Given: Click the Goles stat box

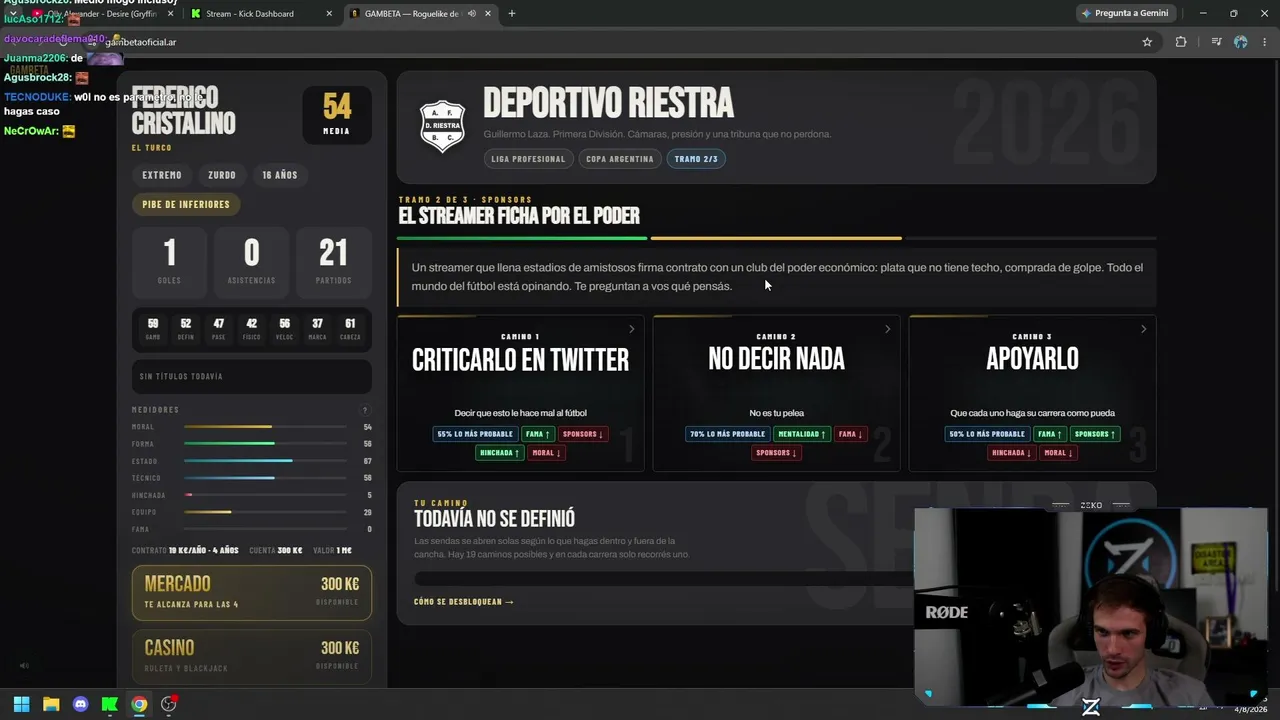Looking at the screenshot, I should point(169,262).
